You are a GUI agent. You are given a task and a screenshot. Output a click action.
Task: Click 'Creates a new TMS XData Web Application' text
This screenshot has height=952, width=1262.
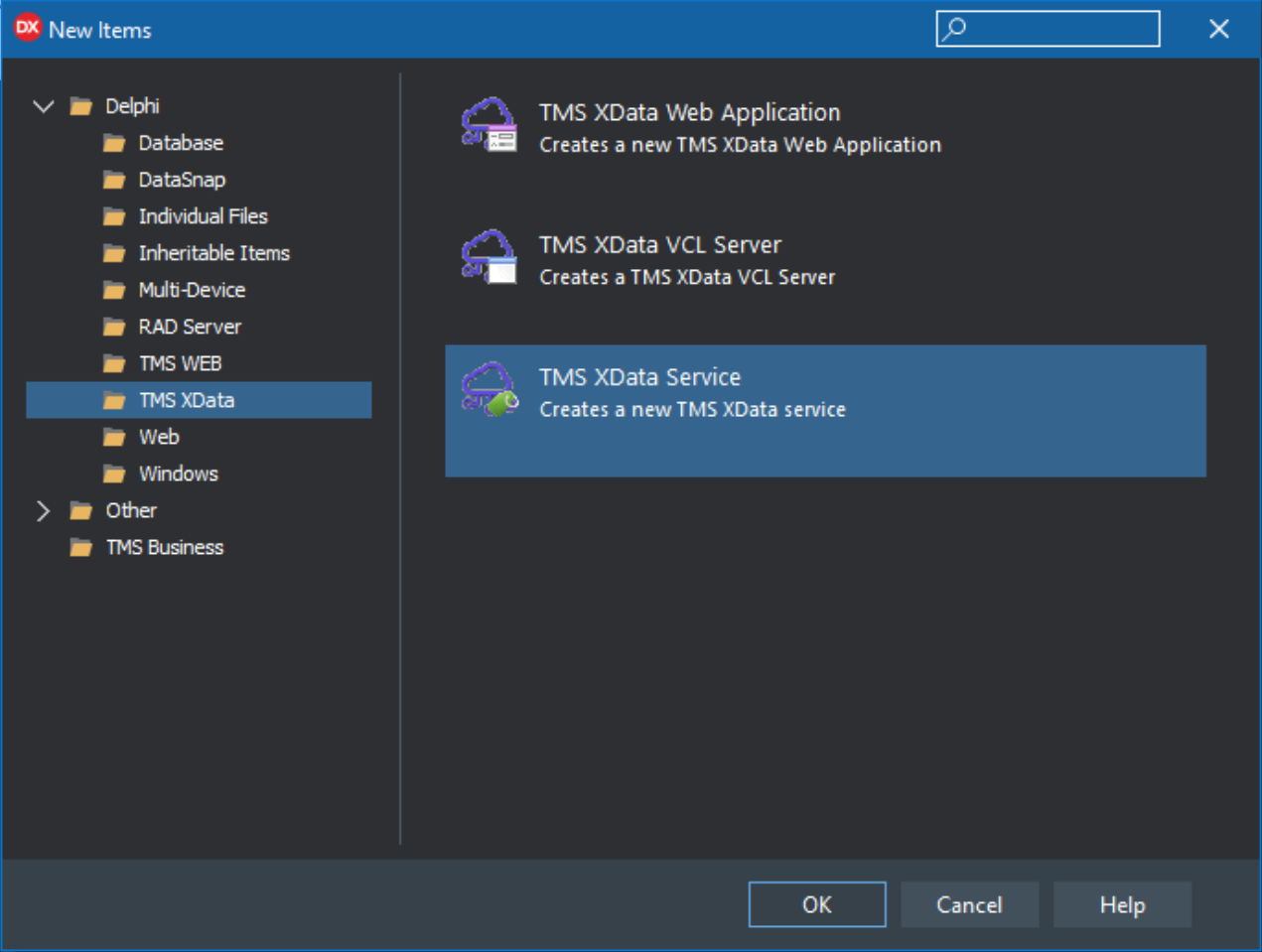740,145
